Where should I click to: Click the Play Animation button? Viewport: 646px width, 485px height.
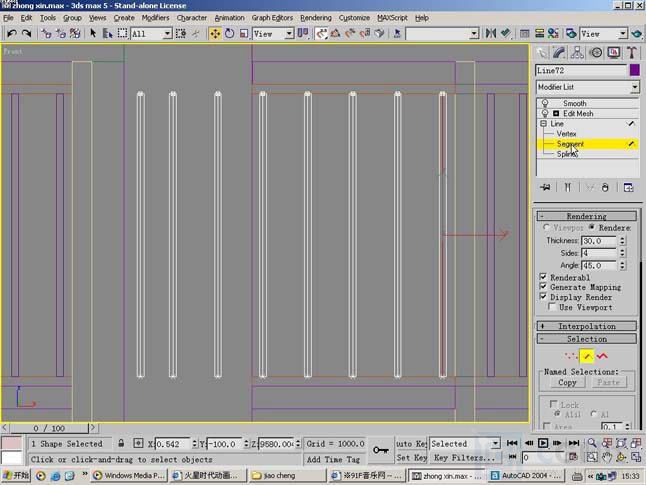(x=543, y=443)
